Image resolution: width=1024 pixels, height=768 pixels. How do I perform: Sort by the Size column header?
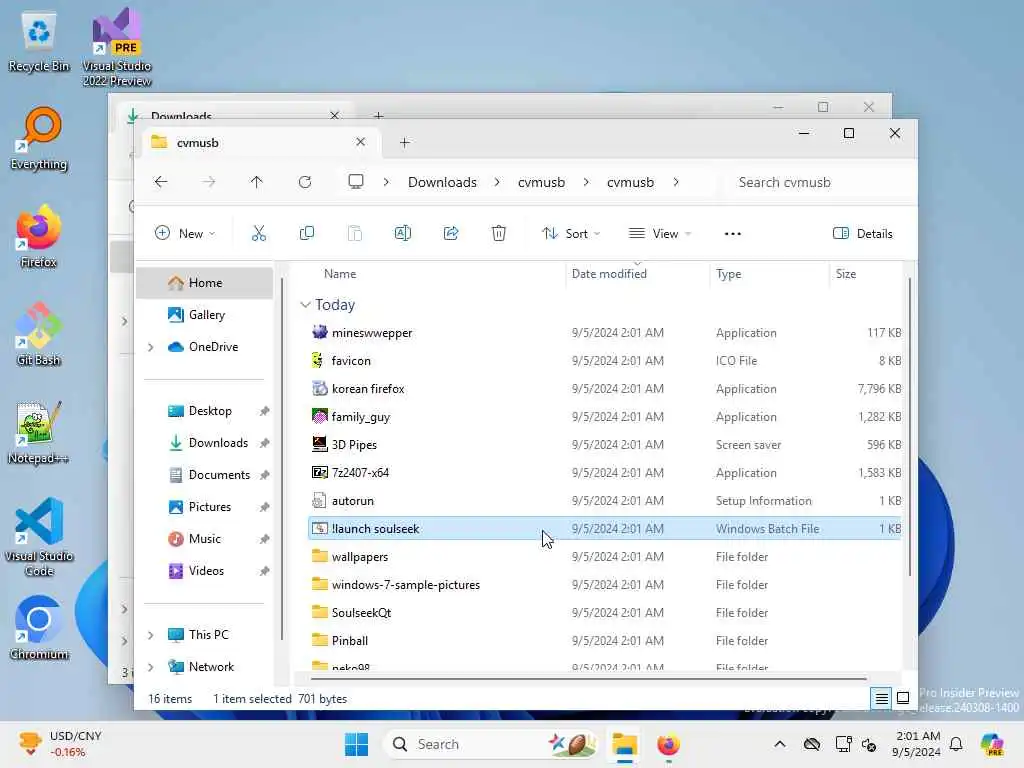click(x=846, y=274)
